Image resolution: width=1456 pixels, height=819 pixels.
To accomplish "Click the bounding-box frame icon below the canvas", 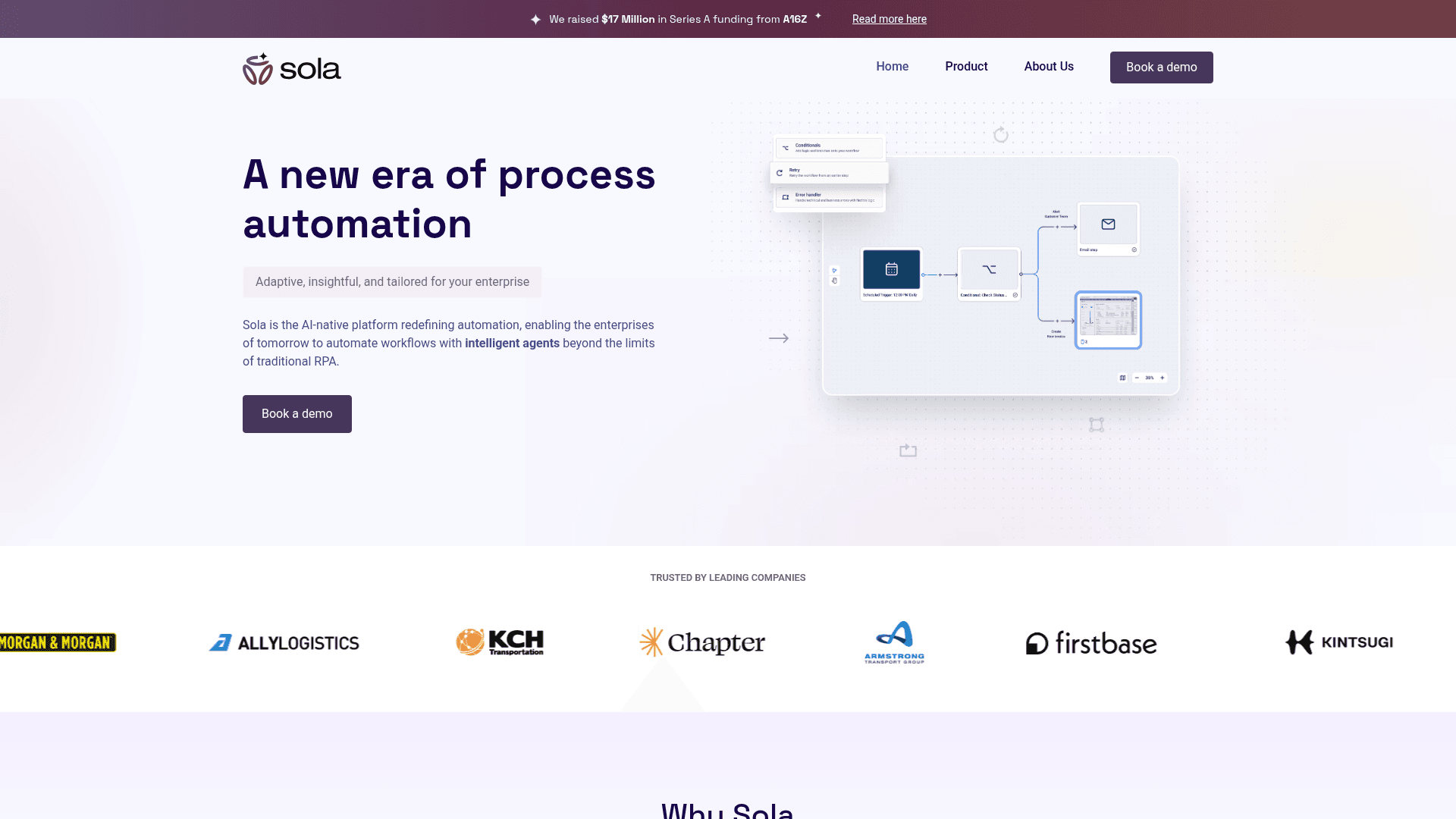I will (x=1097, y=425).
